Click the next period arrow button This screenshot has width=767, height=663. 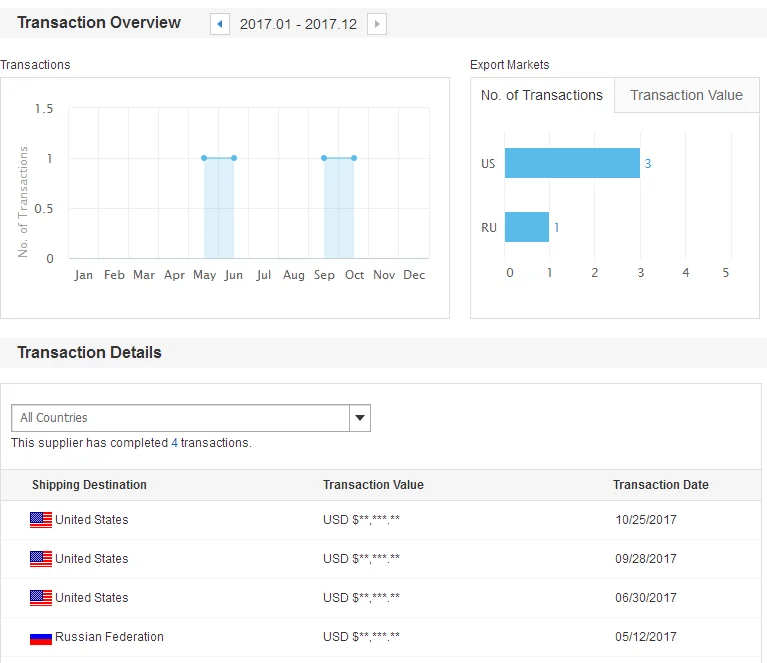pos(377,24)
